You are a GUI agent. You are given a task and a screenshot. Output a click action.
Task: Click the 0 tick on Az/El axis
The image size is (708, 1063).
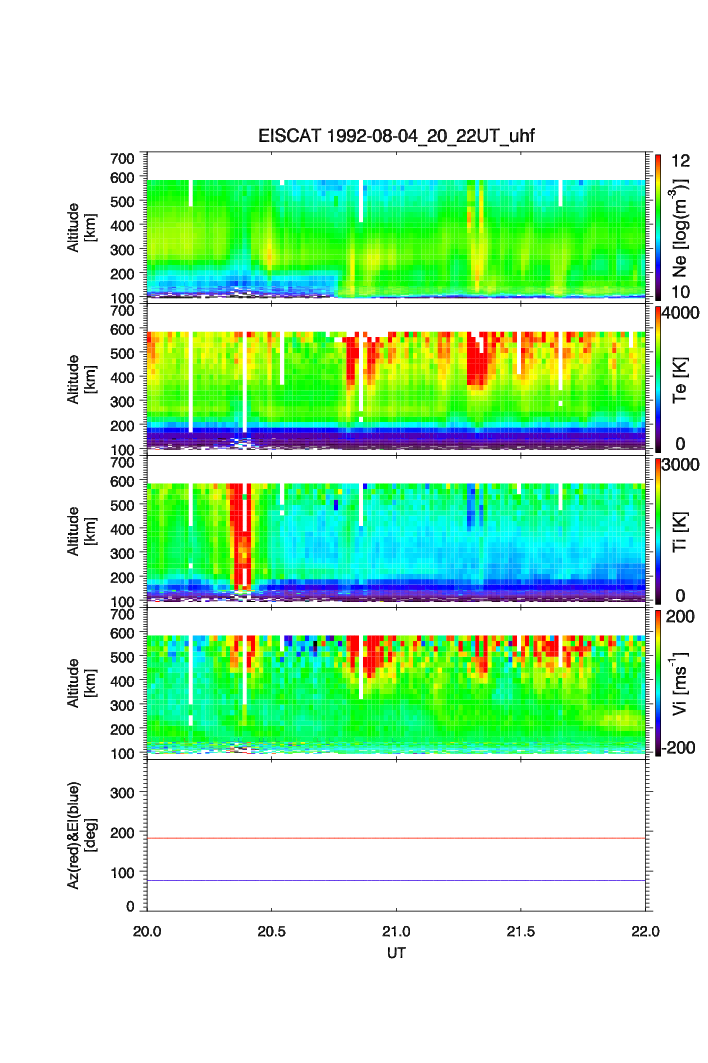point(130,906)
